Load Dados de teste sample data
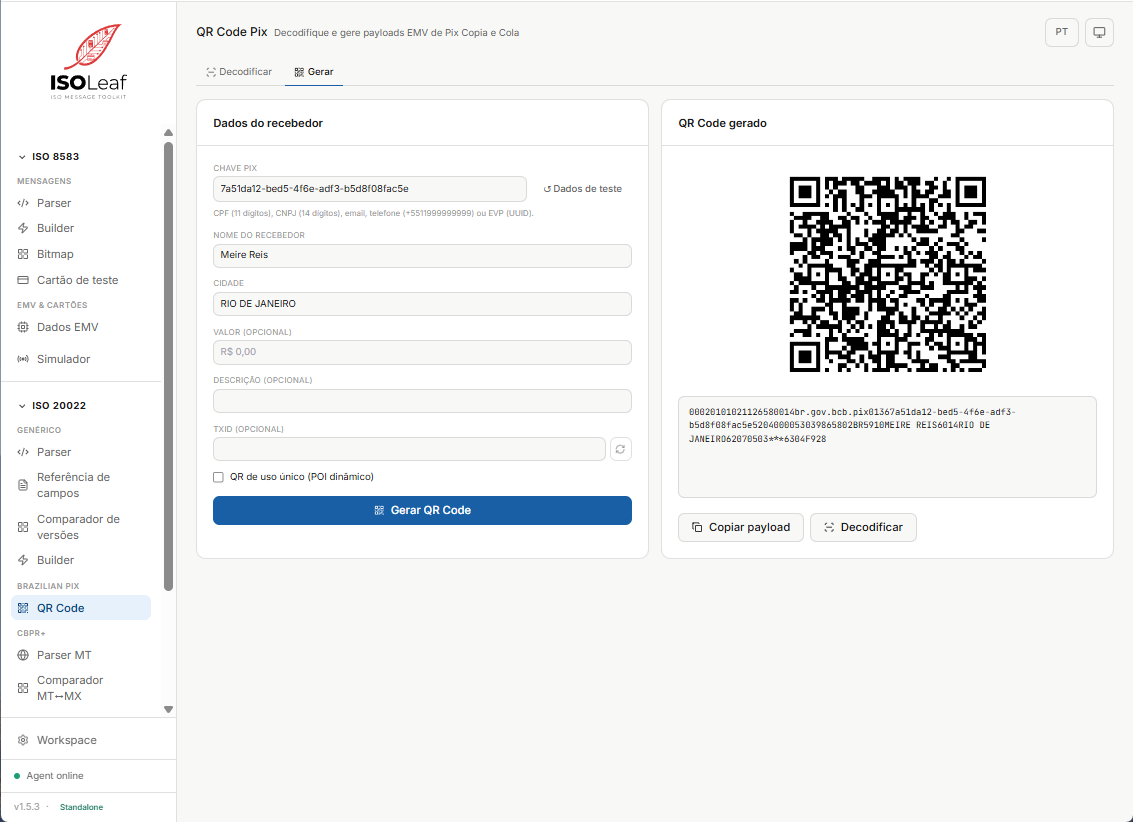Screen dimensions: 1133x822 pos(582,189)
